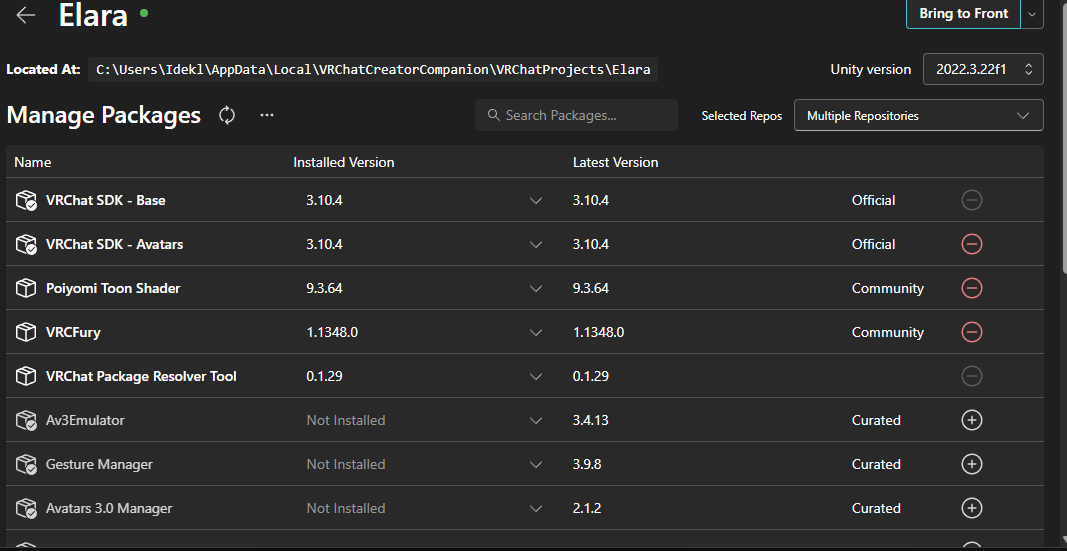The height and width of the screenshot is (551, 1067).
Task: Click the Bring to Front button
Action: coord(964,14)
